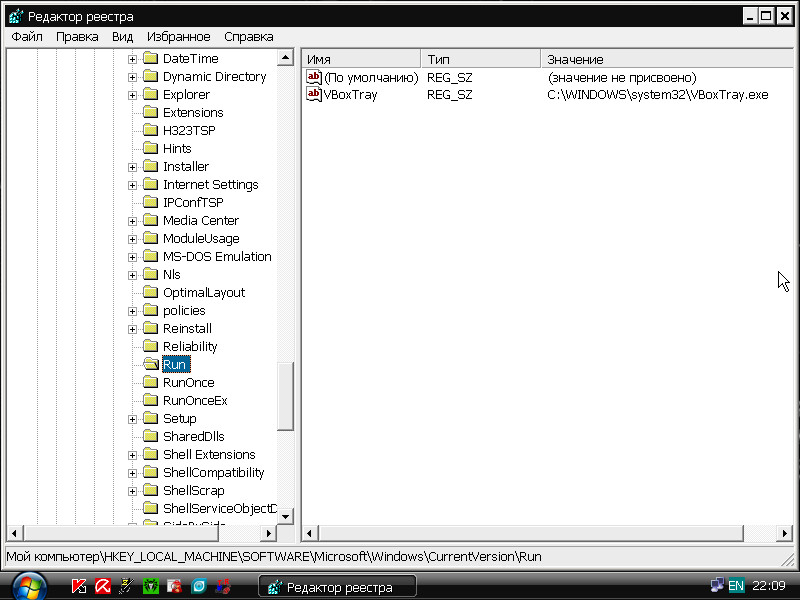Click the VBoxTray.exe path value
This screenshot has width=800, height=600.
click(658, 95)
